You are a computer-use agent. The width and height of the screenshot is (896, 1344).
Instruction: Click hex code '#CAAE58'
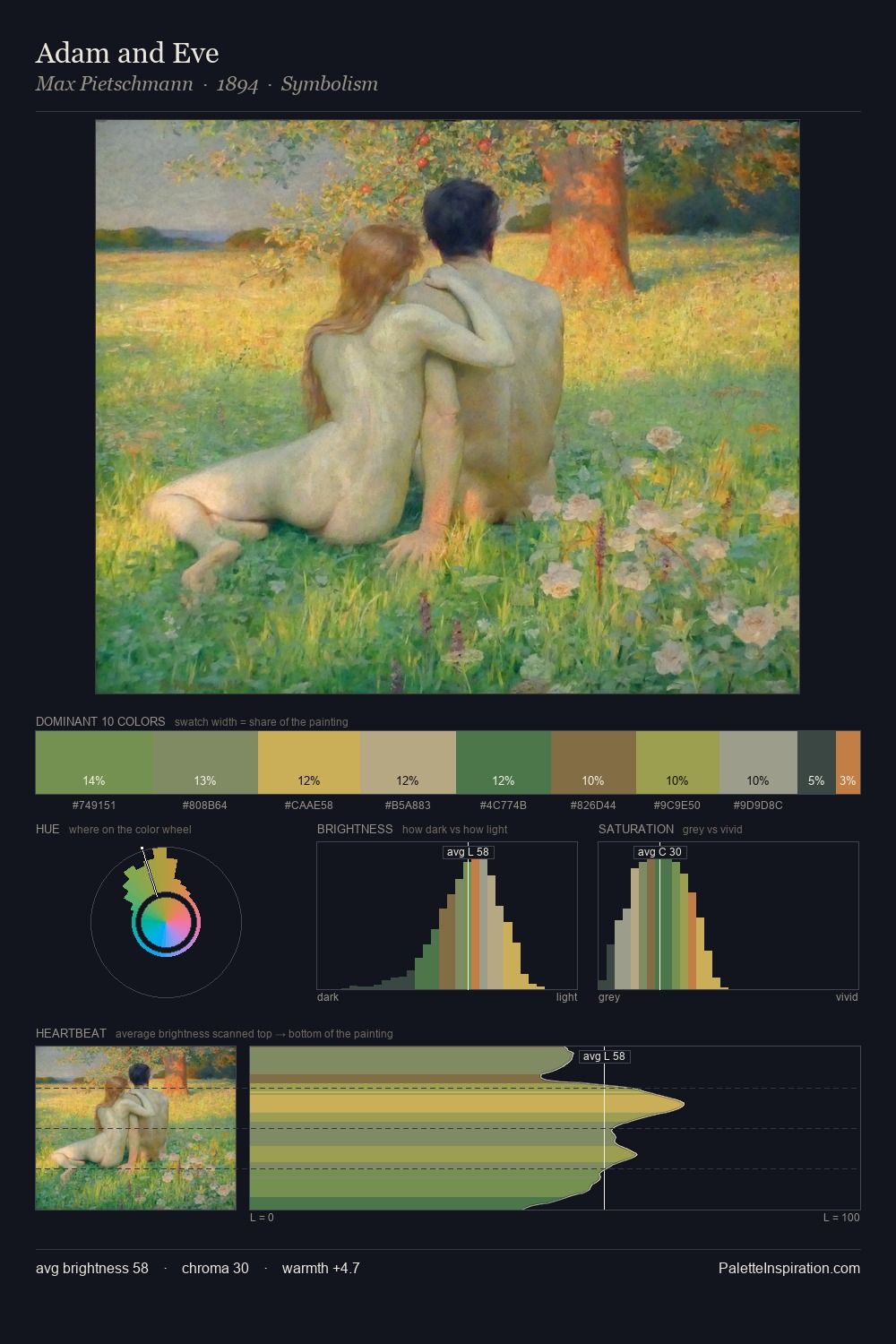(309, 805)
